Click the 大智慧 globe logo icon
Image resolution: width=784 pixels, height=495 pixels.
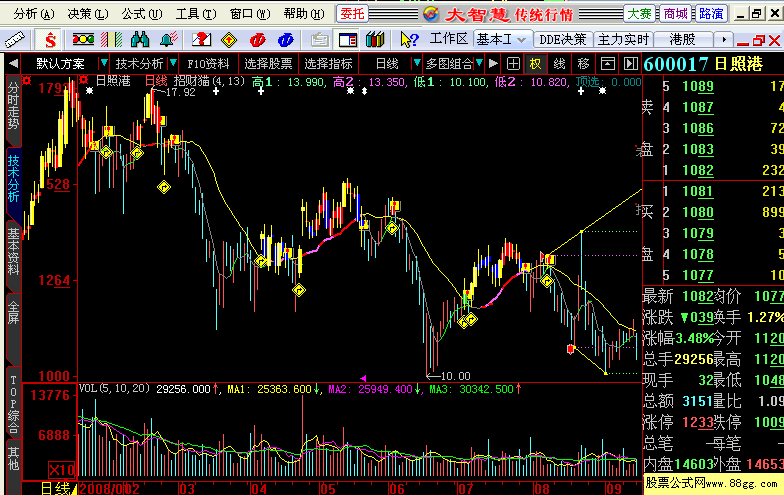430,14
